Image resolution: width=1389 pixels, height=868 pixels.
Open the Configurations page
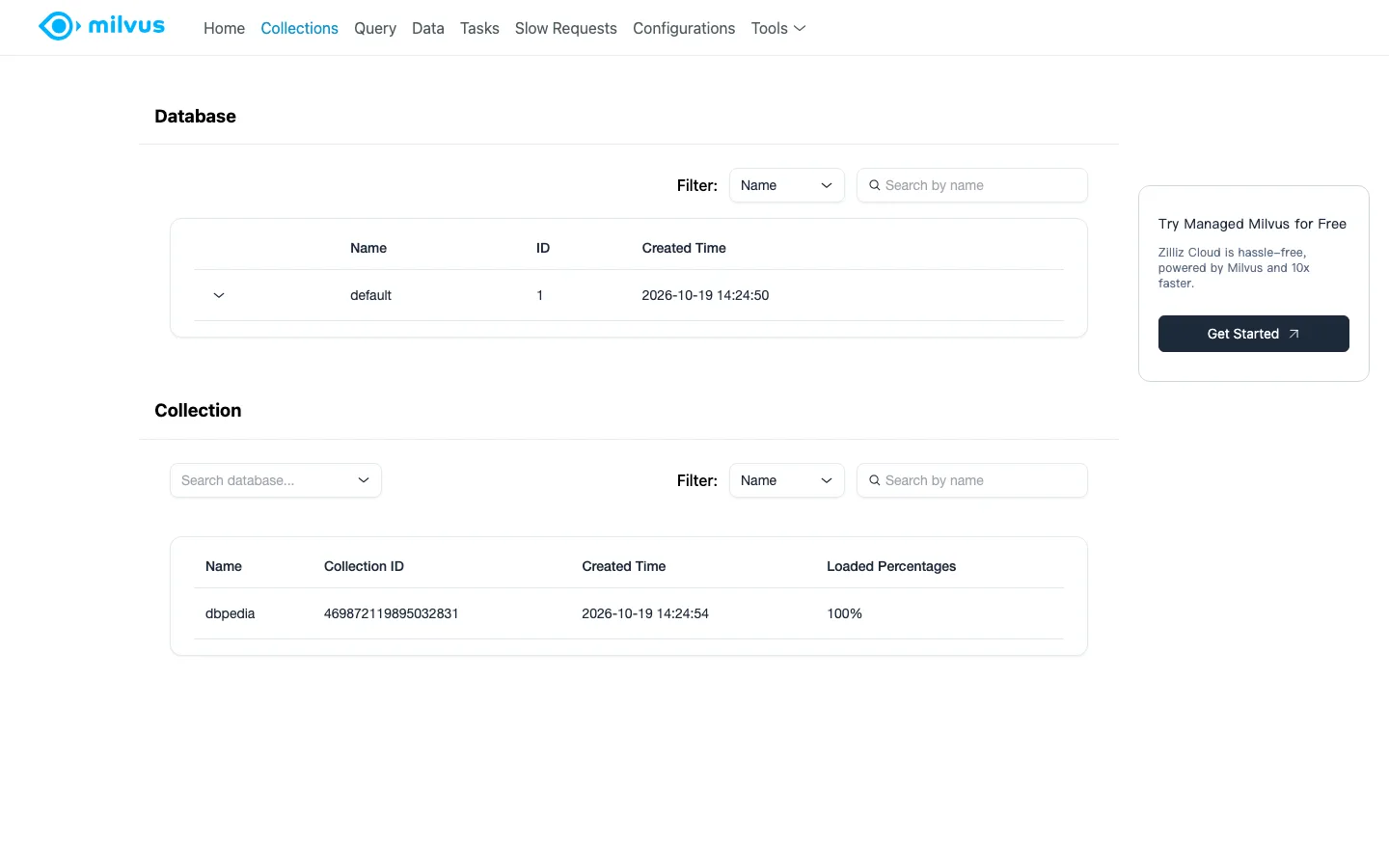click(x=684, y=28)
